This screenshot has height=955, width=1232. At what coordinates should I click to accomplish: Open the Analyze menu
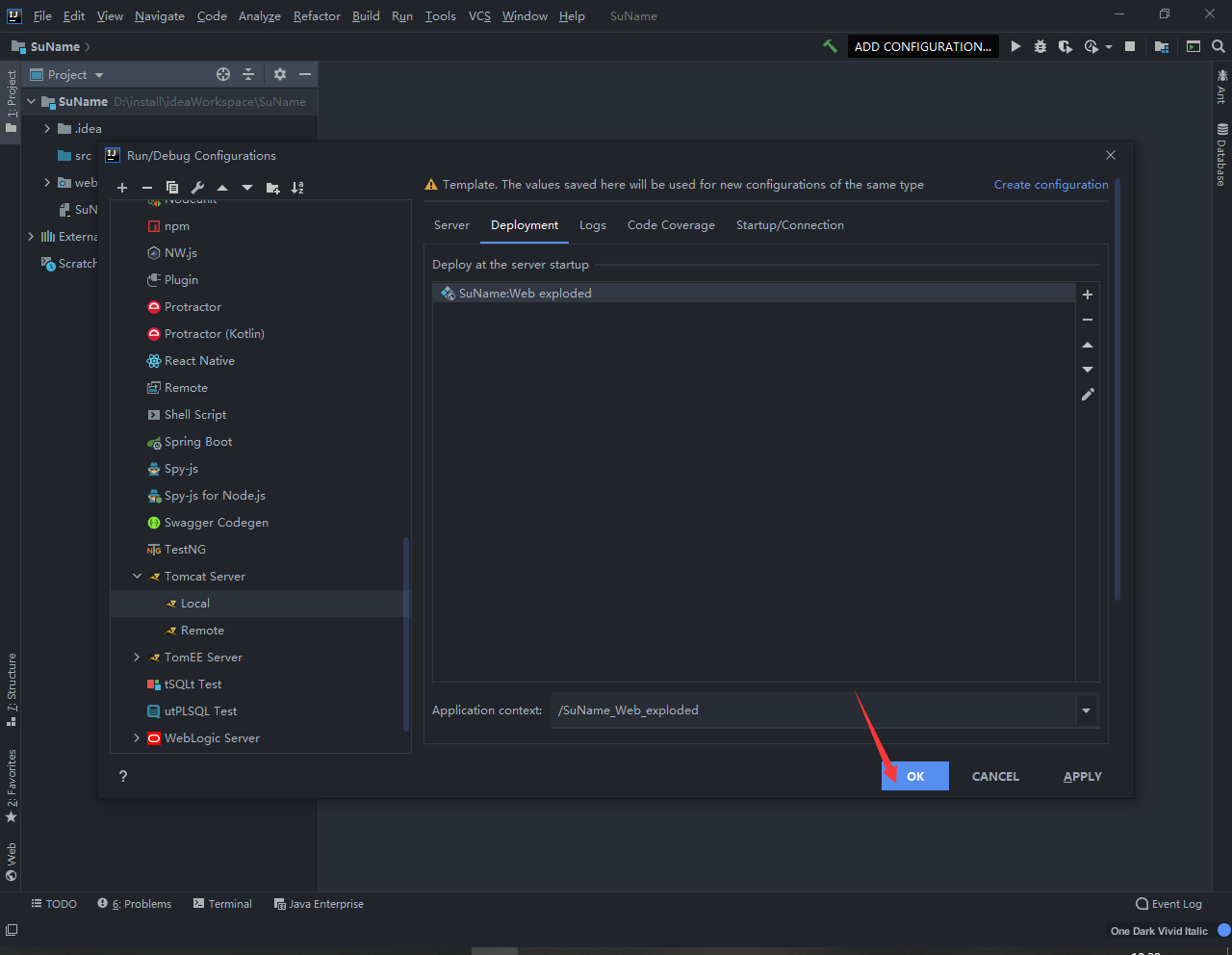point(260,15)
